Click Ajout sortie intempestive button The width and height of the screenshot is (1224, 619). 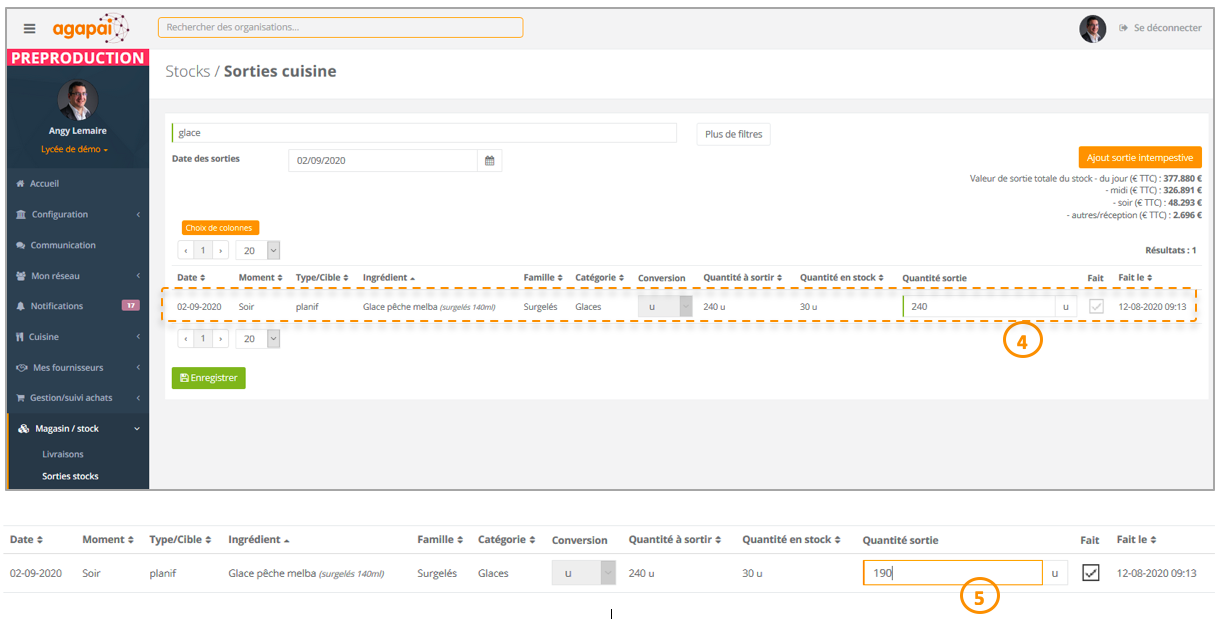(x=1139, y=158)
